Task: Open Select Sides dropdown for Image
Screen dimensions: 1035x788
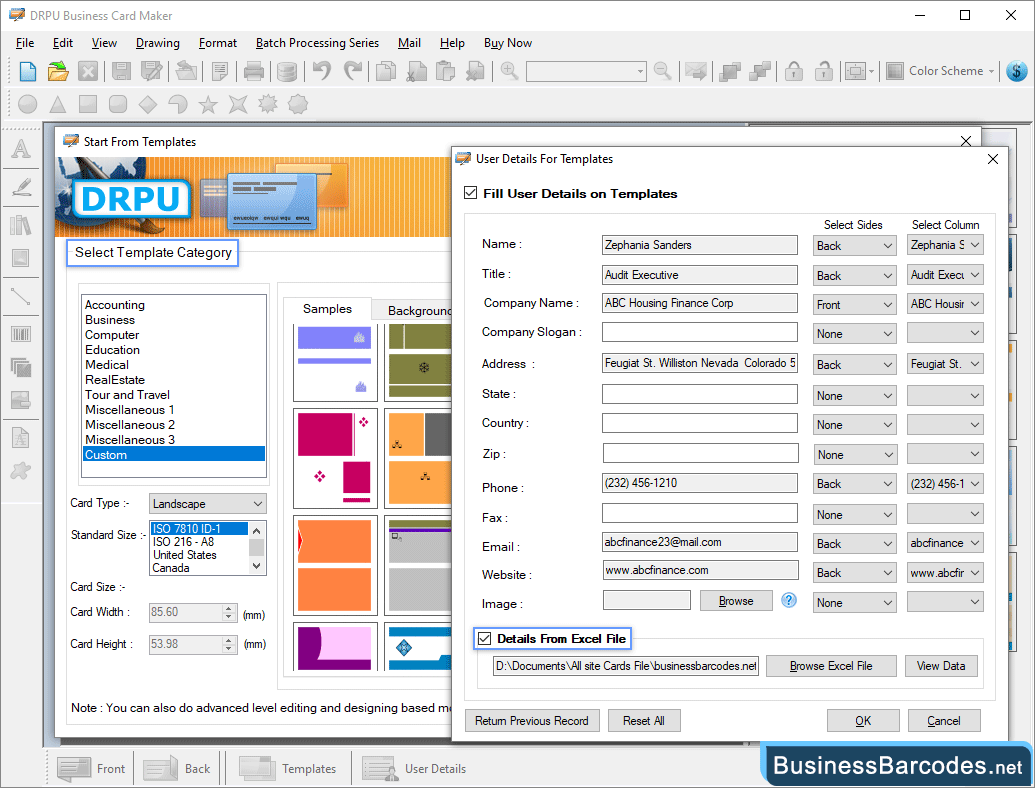Action: [854, 602]
